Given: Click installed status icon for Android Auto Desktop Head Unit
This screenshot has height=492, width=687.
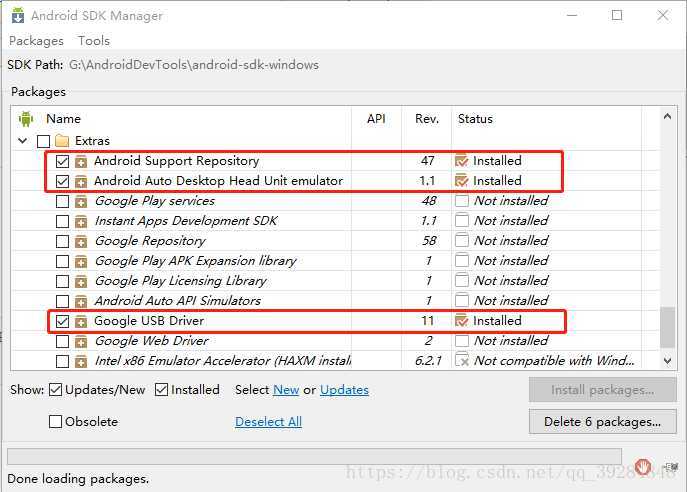Looking at the screenshot, I should point(462,181).
